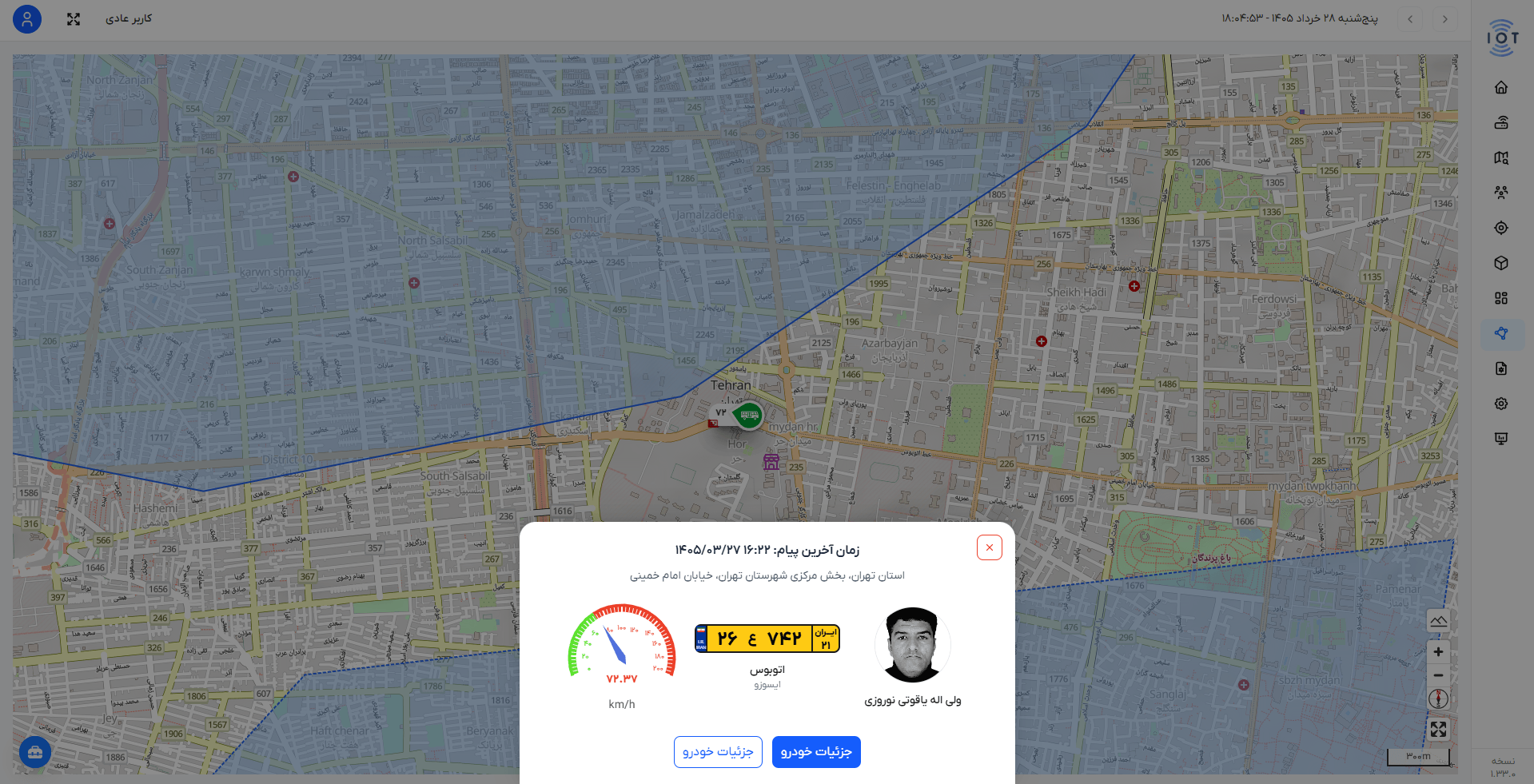Go to next with the right chevron

pyautogui.click(x=1445, y=19)
